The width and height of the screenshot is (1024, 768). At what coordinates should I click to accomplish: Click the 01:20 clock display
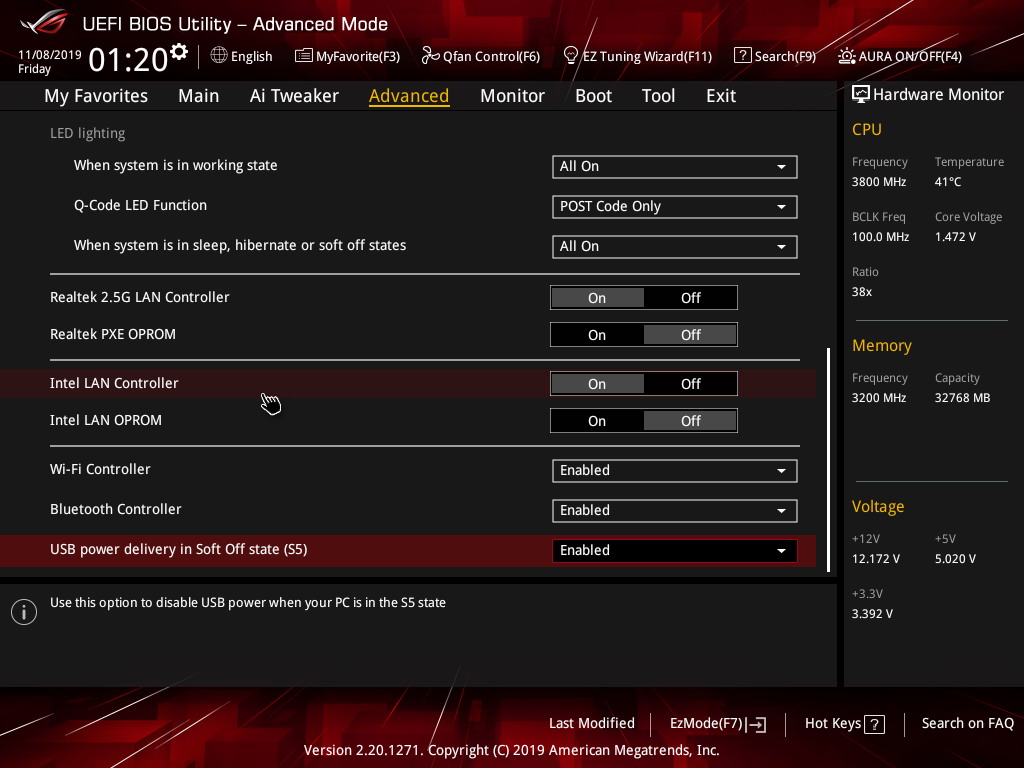coord(128,60)
